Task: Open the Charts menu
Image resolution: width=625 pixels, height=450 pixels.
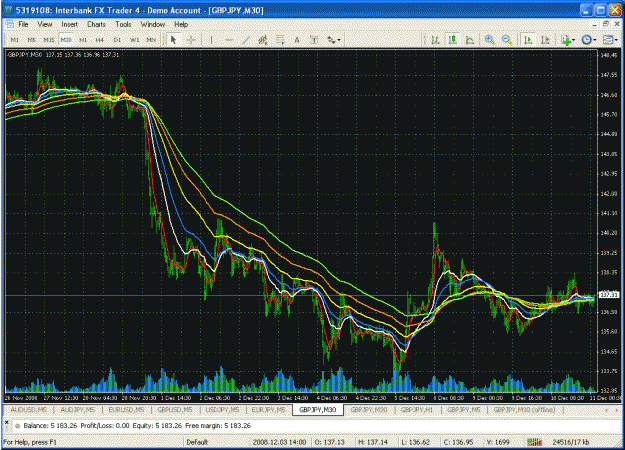Action: 96,24
